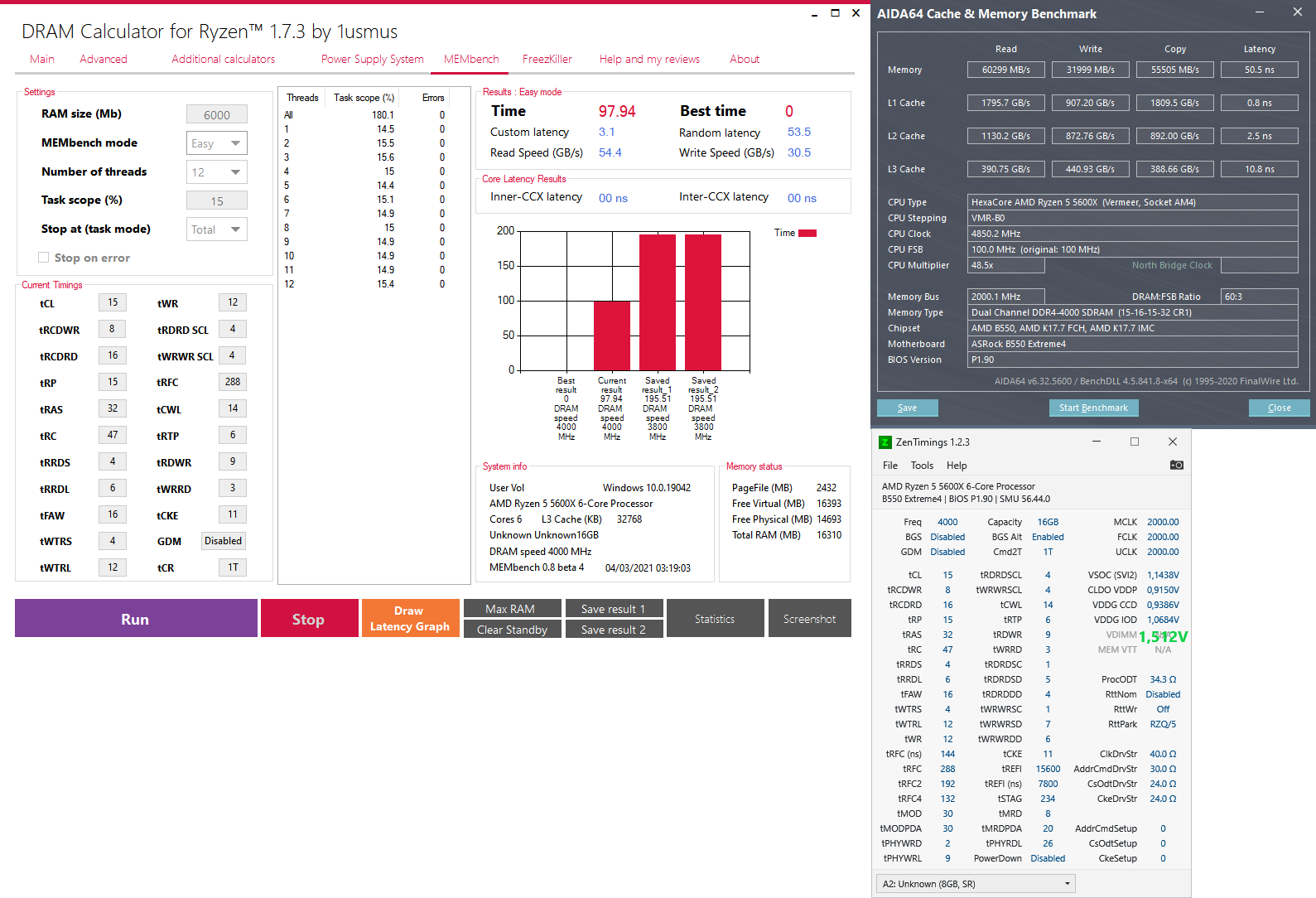Open the Tools menu in ZenTimings
Image resolution: width=1316 pixels, height=898 pixels.
click(922, 466)
